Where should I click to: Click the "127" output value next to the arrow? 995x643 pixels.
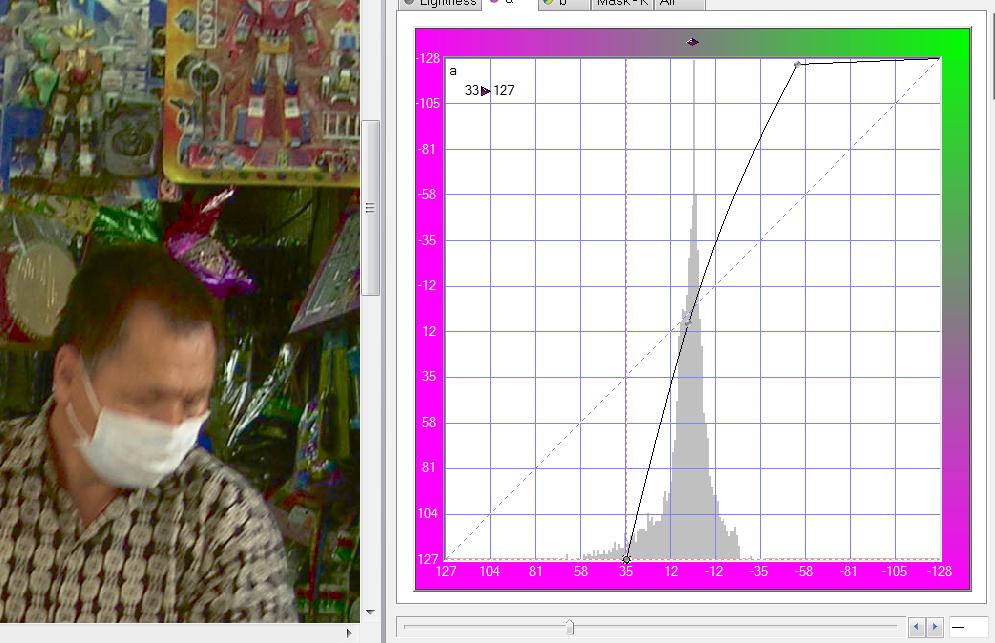(x=504, y=91)
